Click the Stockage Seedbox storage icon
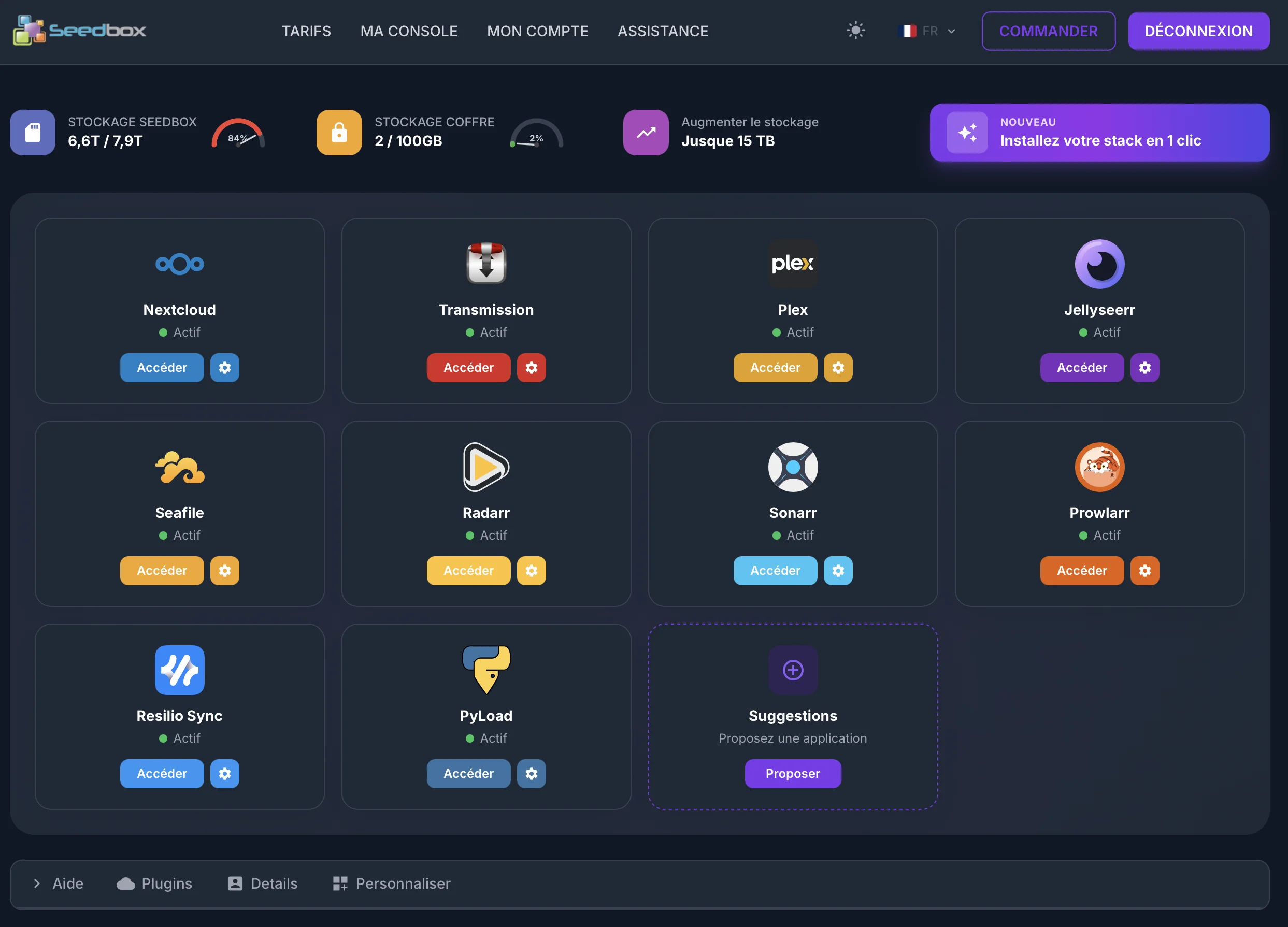The height and width of the screenshot is (927, 1288). 32,132
